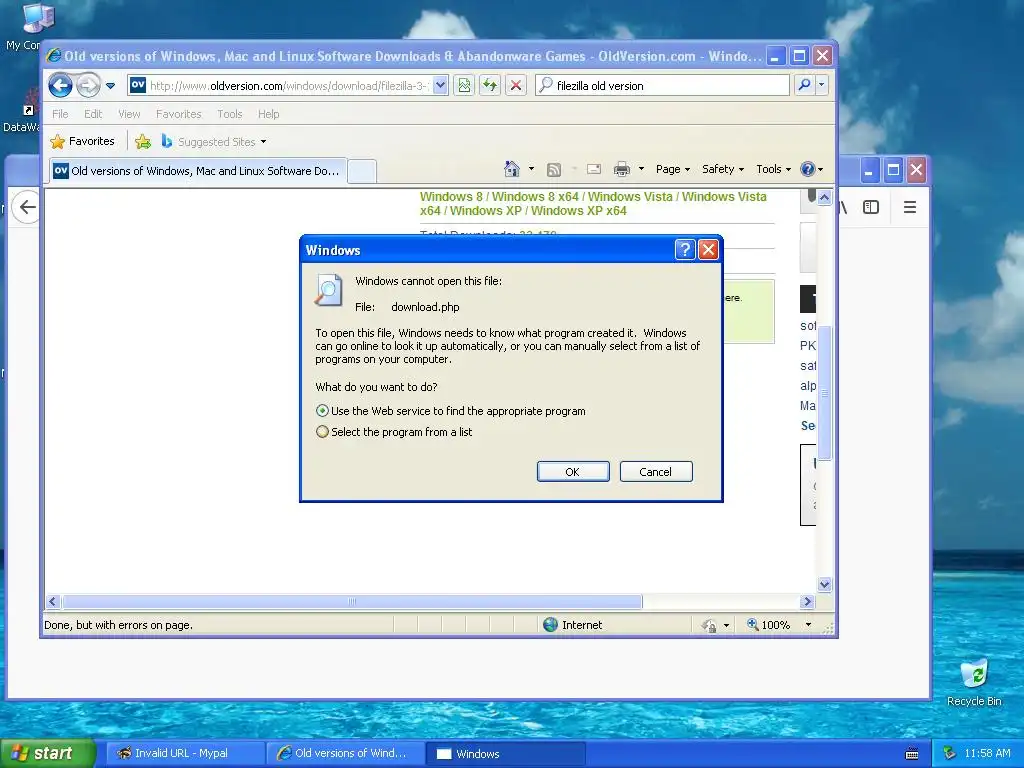
Task: Expand the Home button dropdown arrow
Action: (531, 169)
